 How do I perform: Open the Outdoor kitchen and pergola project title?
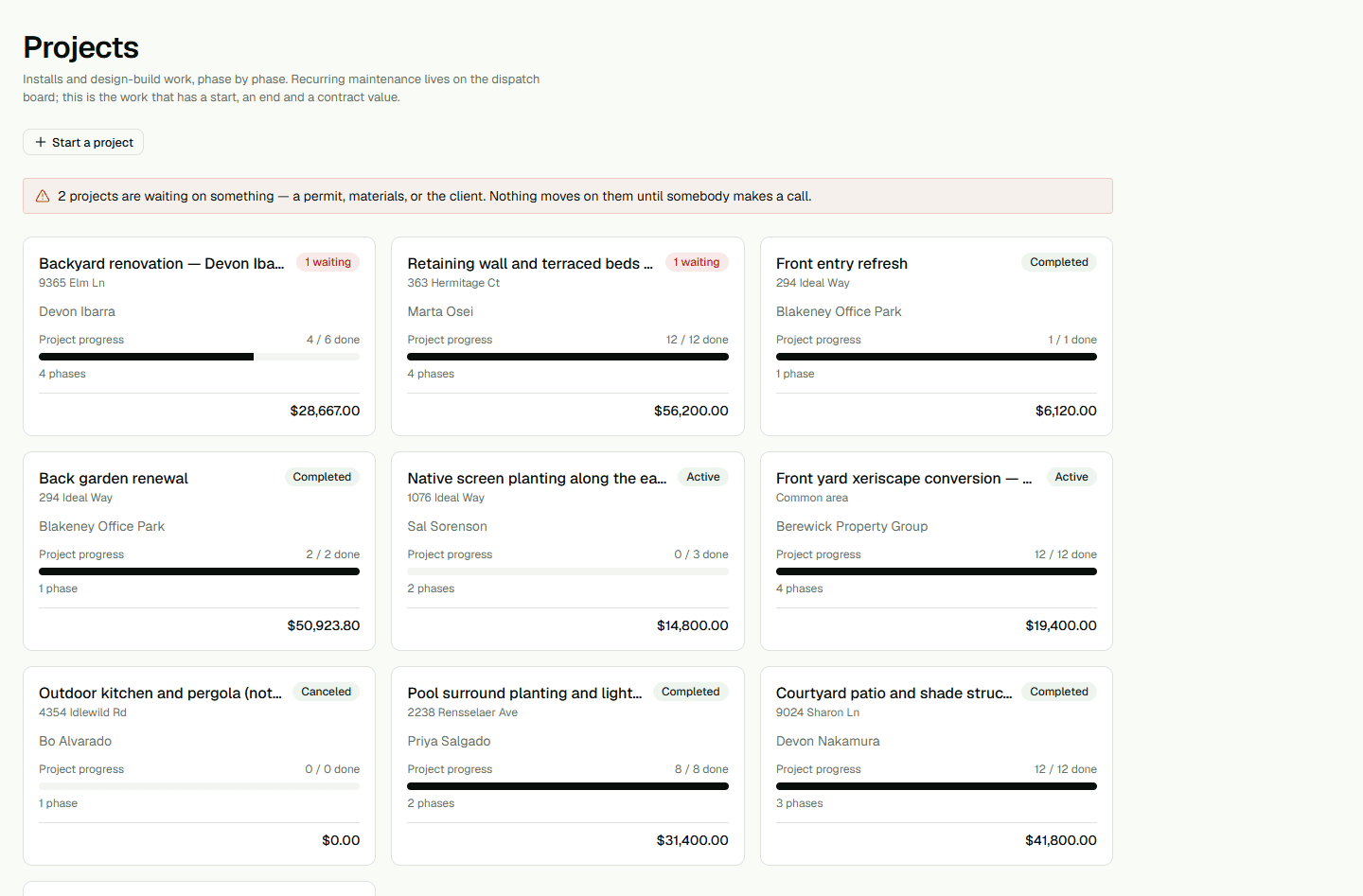click(160, 693)
